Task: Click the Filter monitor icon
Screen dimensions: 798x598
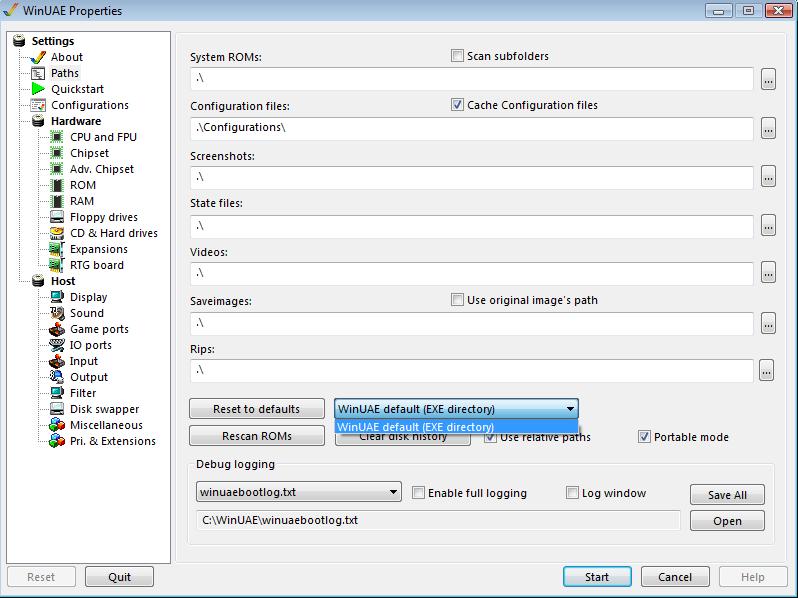Action: click(57, 393)
